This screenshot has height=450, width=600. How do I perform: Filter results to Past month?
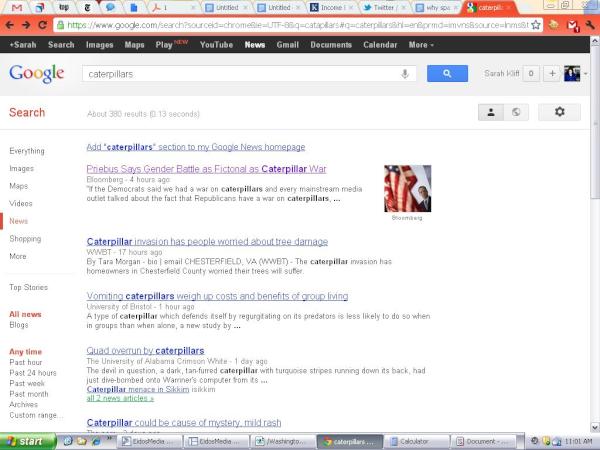click(x=29, y=394)
